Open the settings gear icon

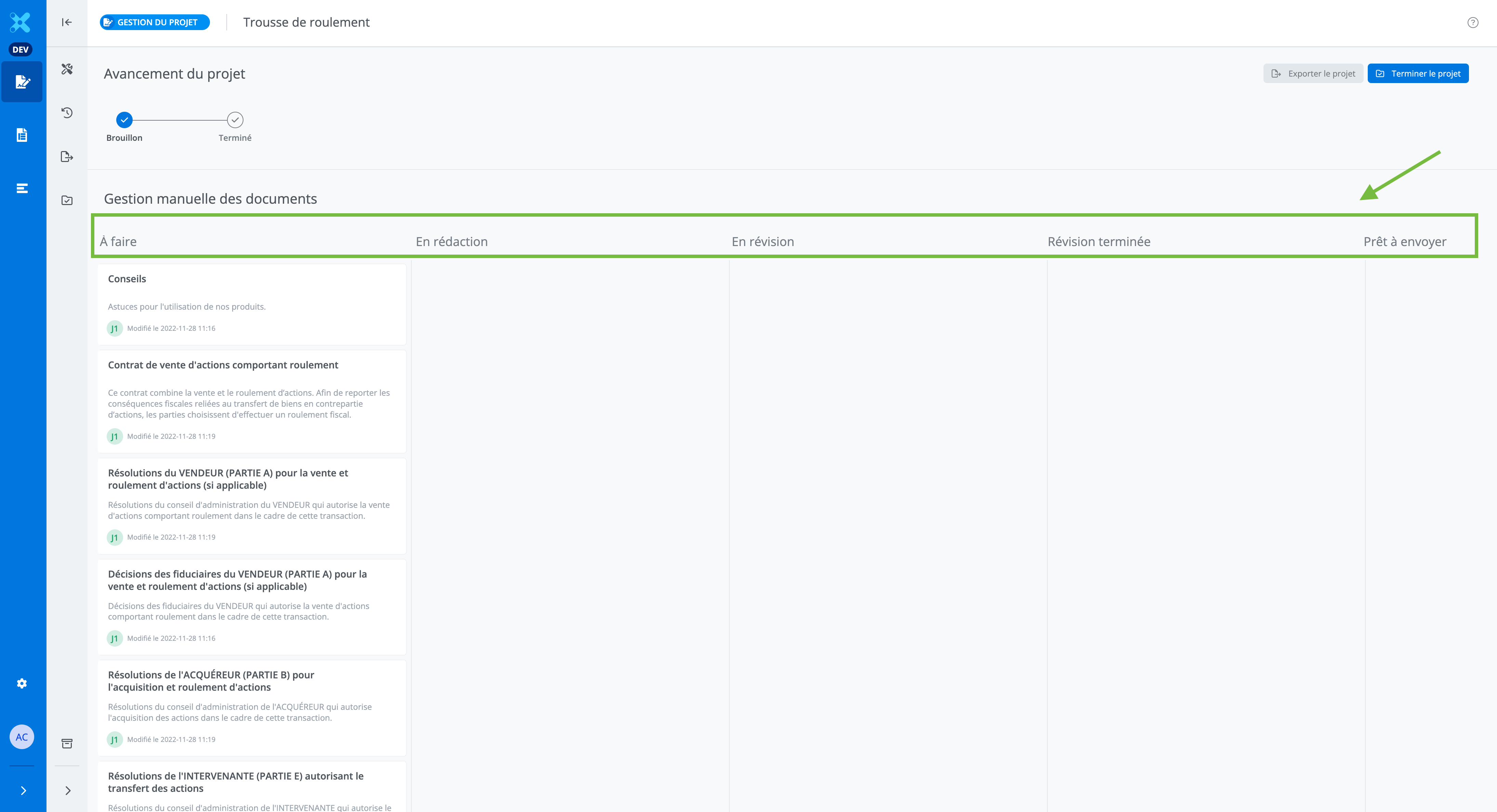[22, 684]
